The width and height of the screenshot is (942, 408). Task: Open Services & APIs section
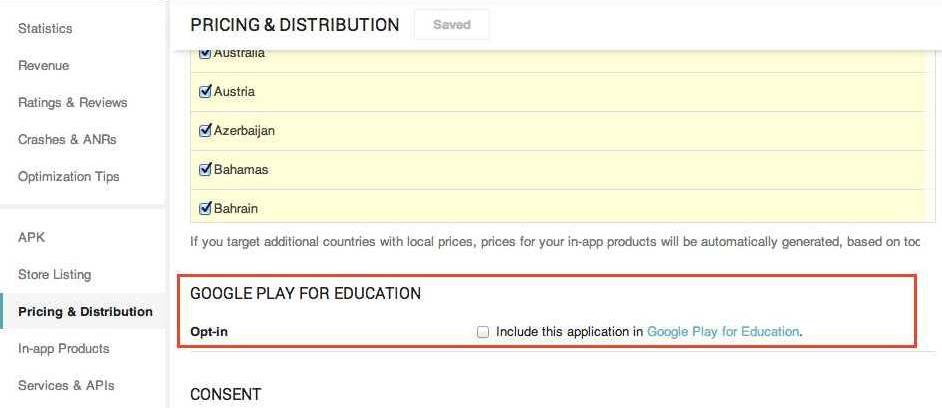[x=66, y=385]
